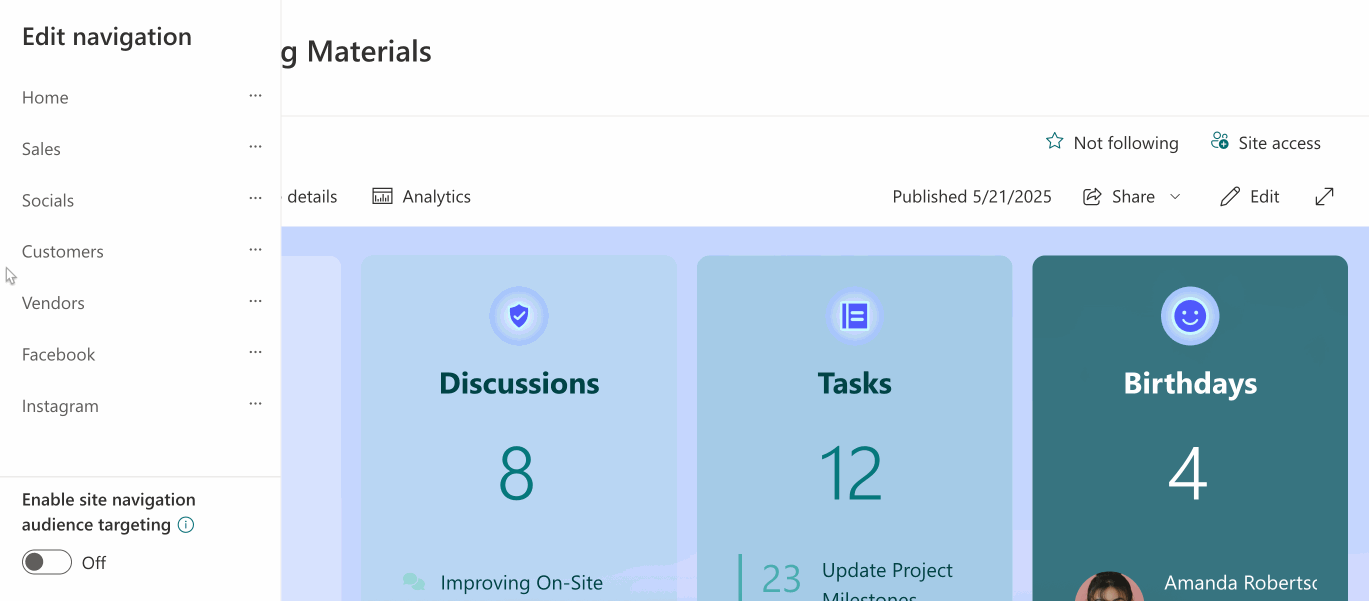Select Customers navigation link
This screenshot has width=1369, height=601.
63,252
